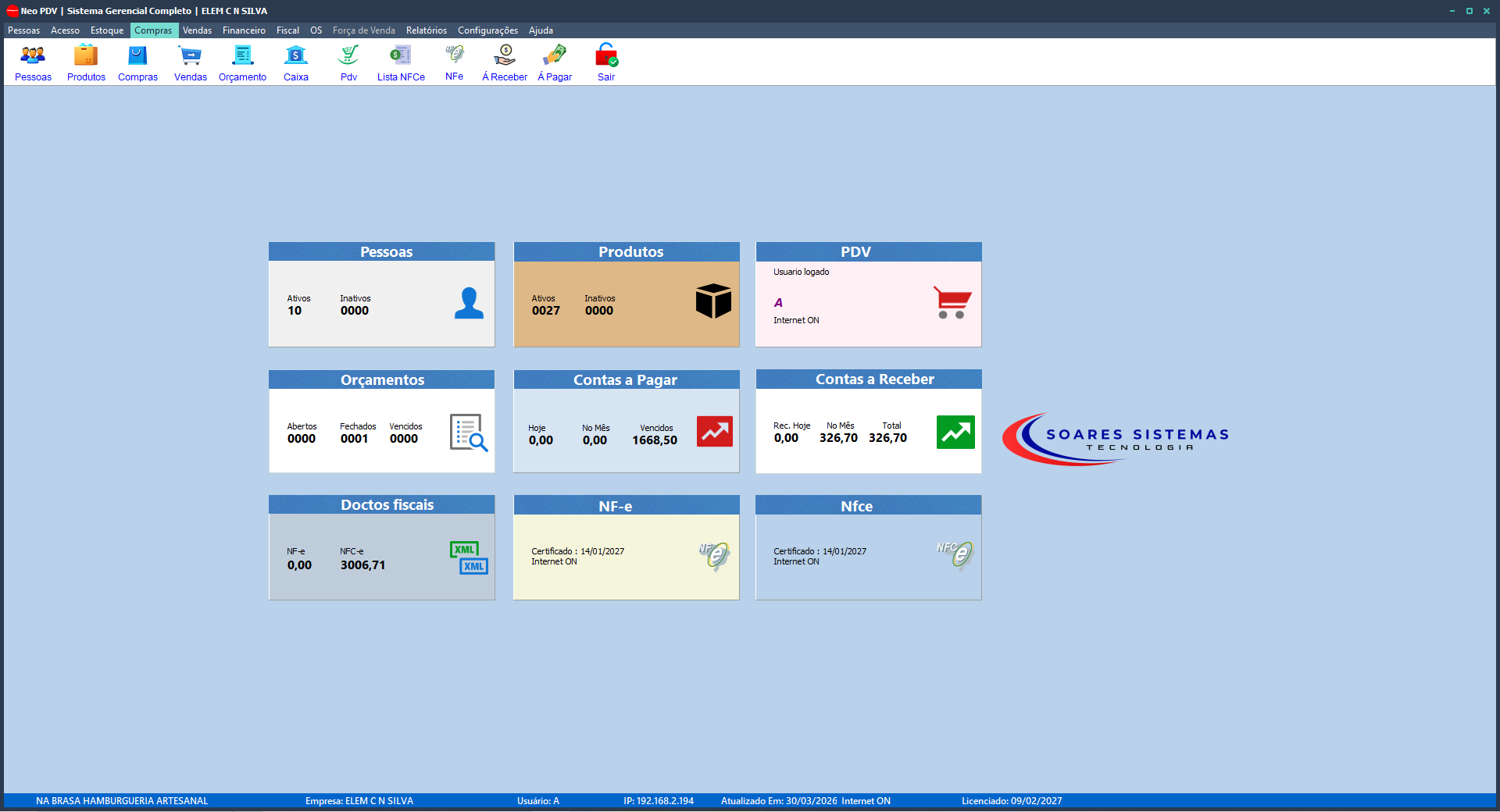Click the Usuário: A status entry
The image size is (1500, 812).
click(x=538, y=801)
